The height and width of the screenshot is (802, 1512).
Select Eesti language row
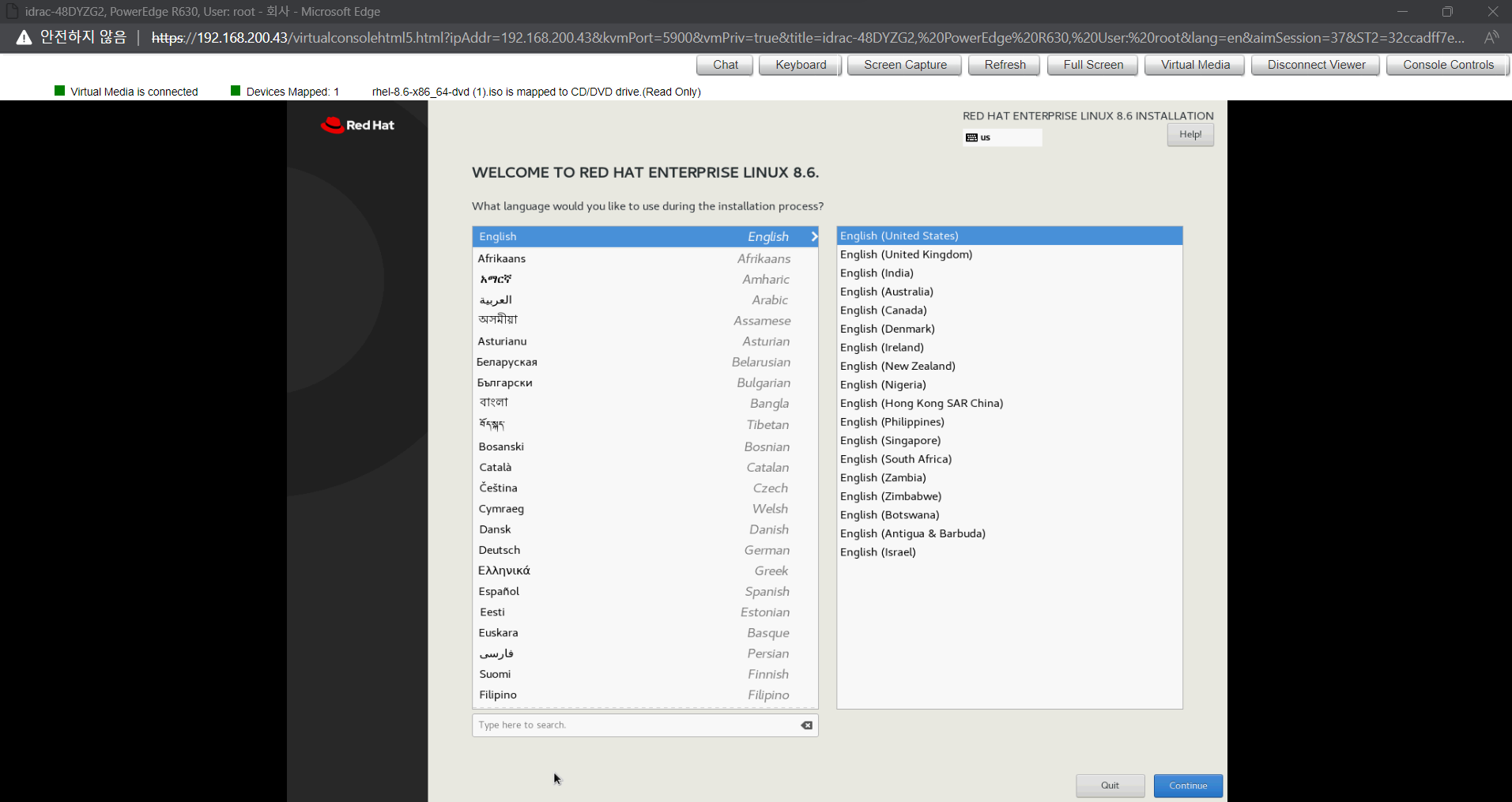click(645, 612)
